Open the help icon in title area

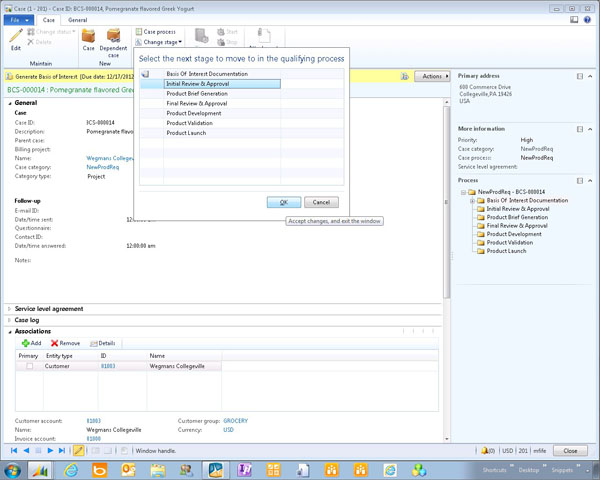click(x=587, y=20)
